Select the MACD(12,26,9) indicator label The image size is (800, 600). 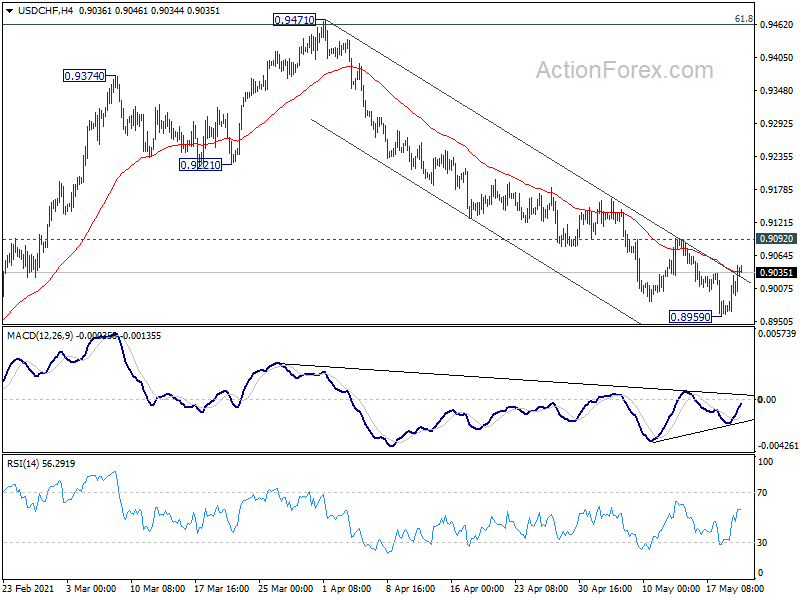pyautogui.click(x=40, y=336)
